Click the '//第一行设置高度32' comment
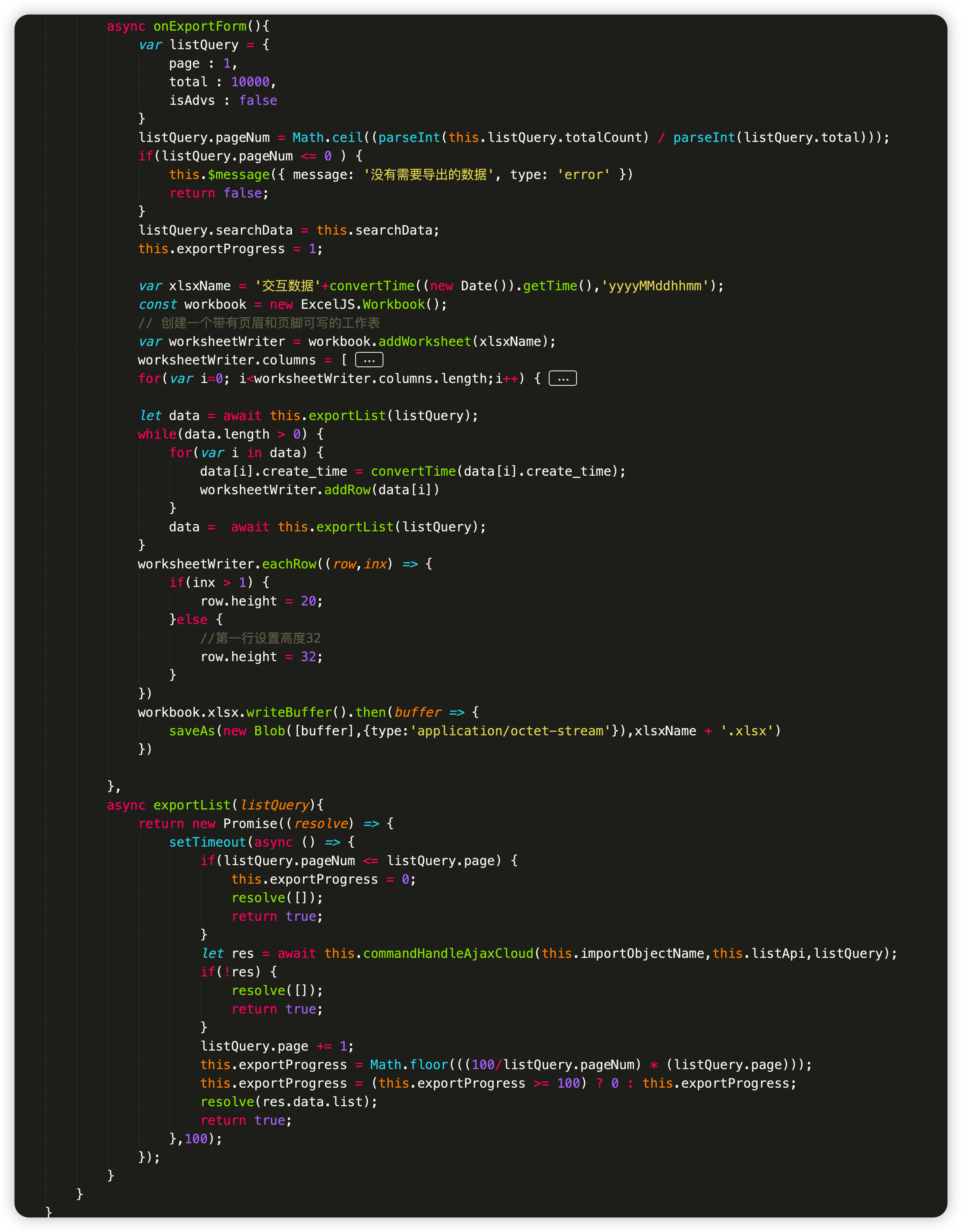 point(260,638)
